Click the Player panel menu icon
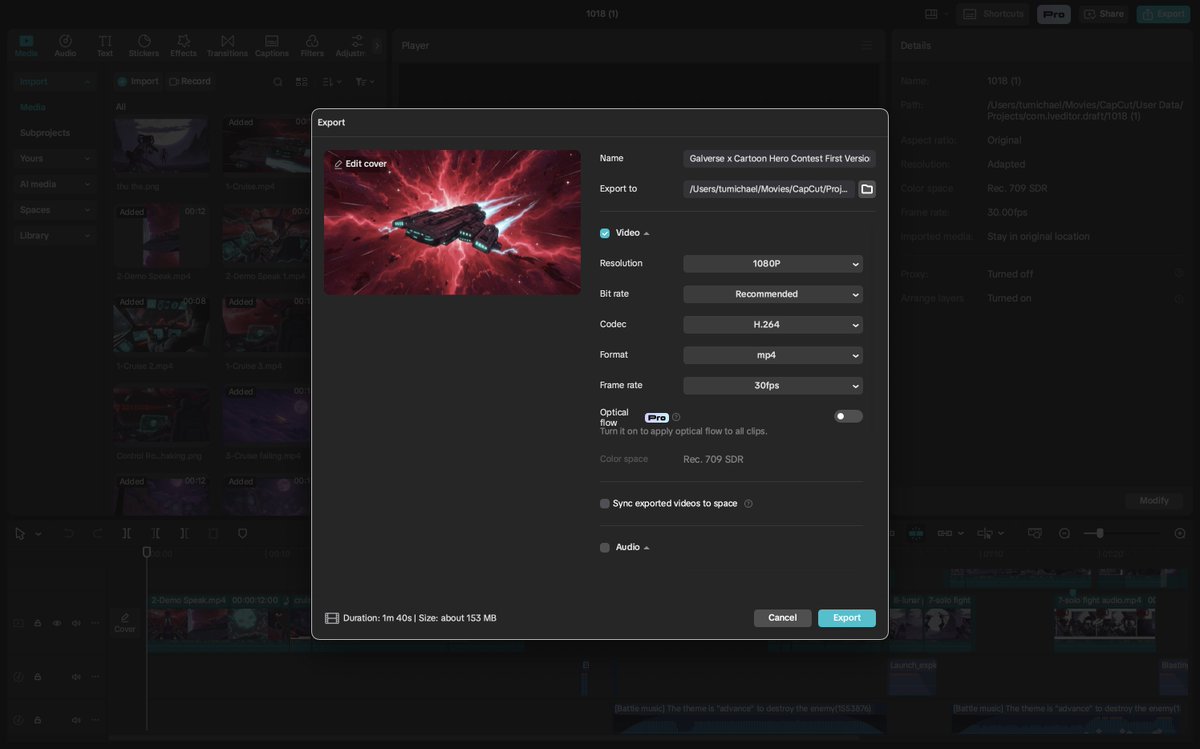 (x=866, y=46)
